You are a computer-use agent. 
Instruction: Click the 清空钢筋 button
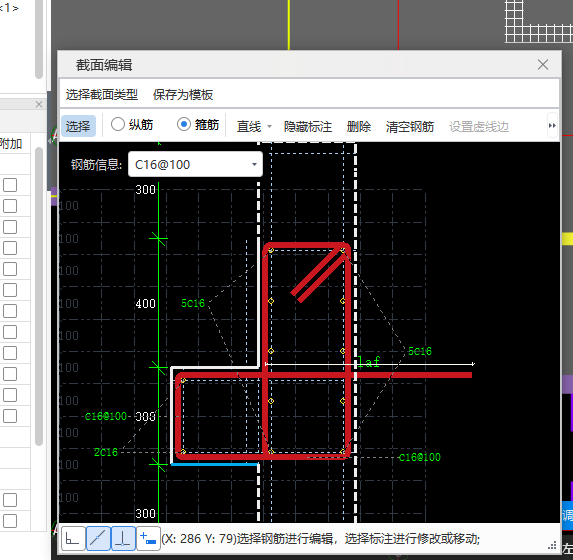[x=410, y=126]
